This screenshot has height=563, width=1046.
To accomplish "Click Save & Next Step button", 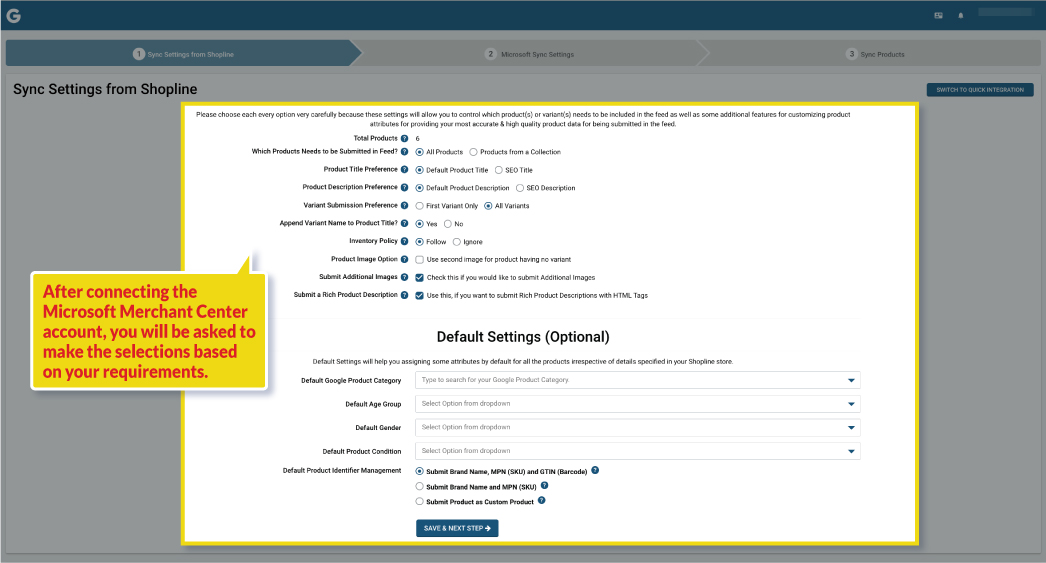I will point(457,528).
